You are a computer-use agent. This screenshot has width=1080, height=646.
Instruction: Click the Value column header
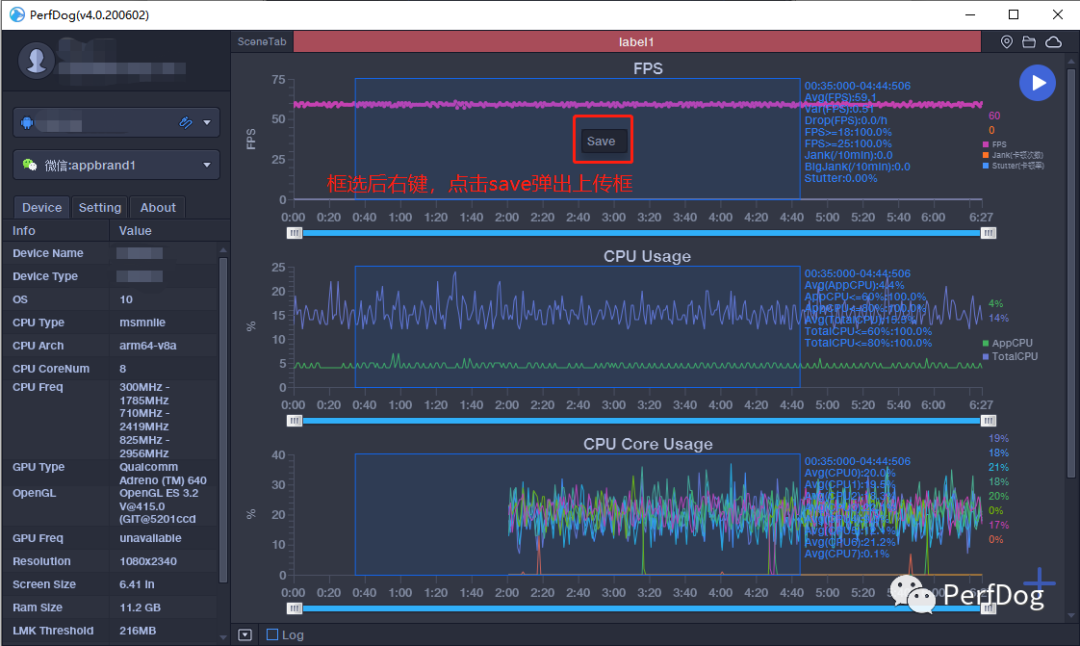pos(135,231)
